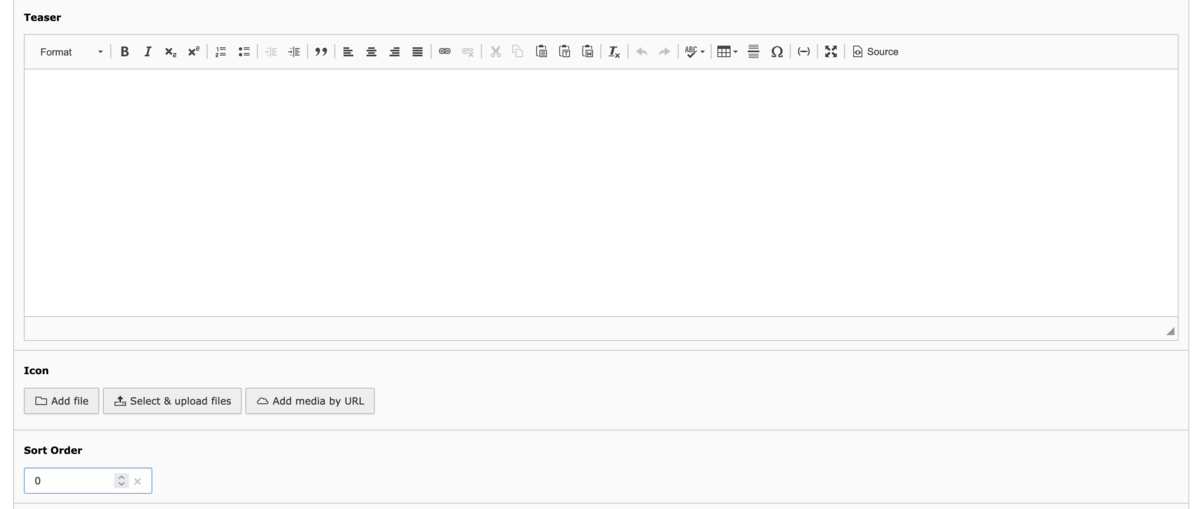The image size is (1200, 509).
Task: Toggle superscript formatting
Action: pos(193,52)
